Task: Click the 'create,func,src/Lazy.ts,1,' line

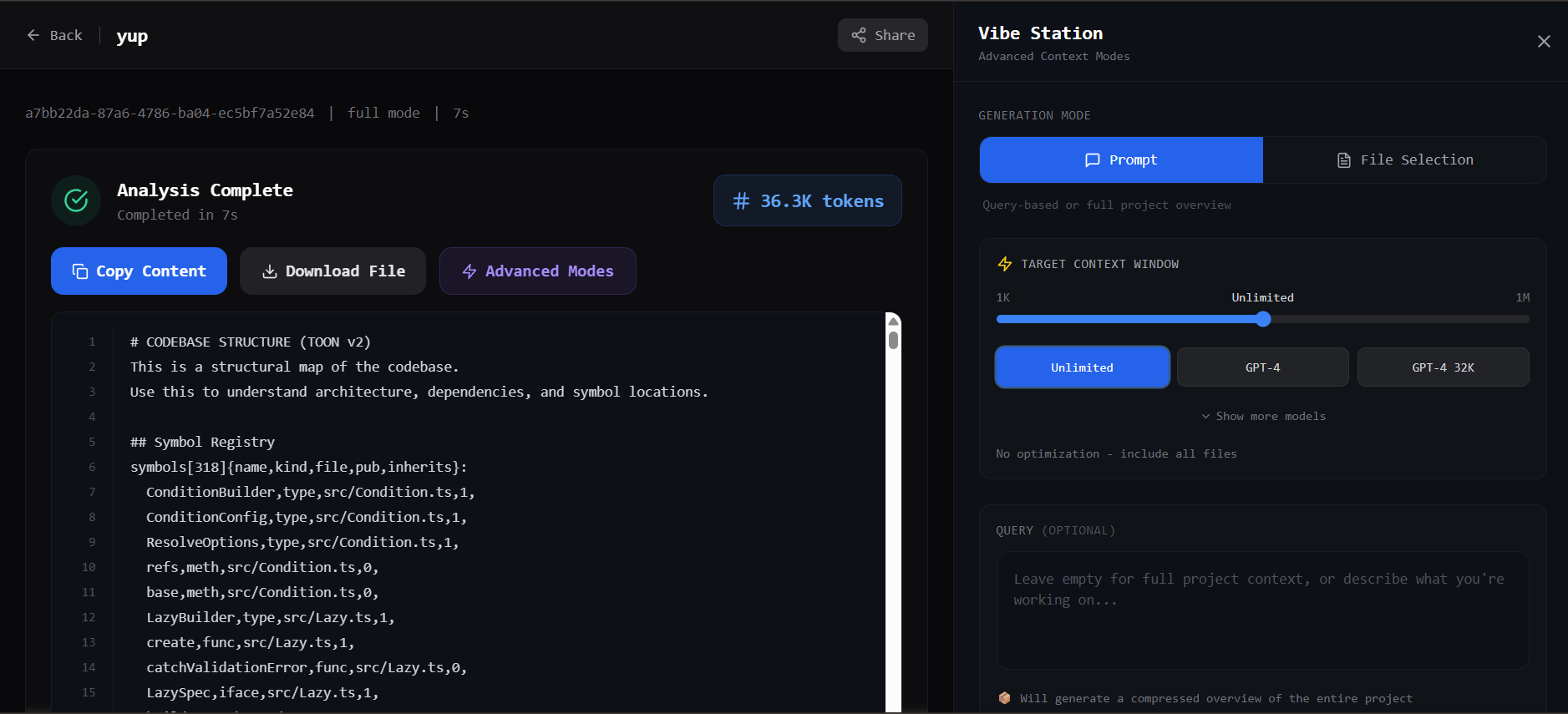Action: tap(251, 642)
